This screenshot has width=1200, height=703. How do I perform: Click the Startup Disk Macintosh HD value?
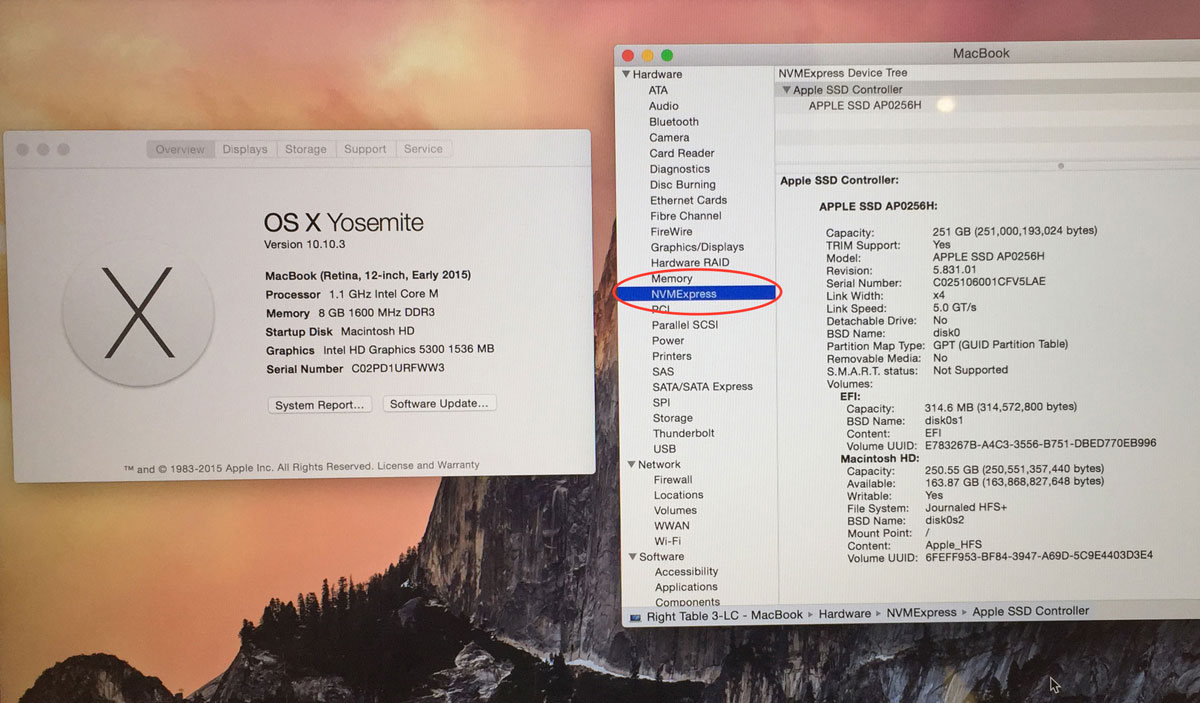click(x=377, y=331)
